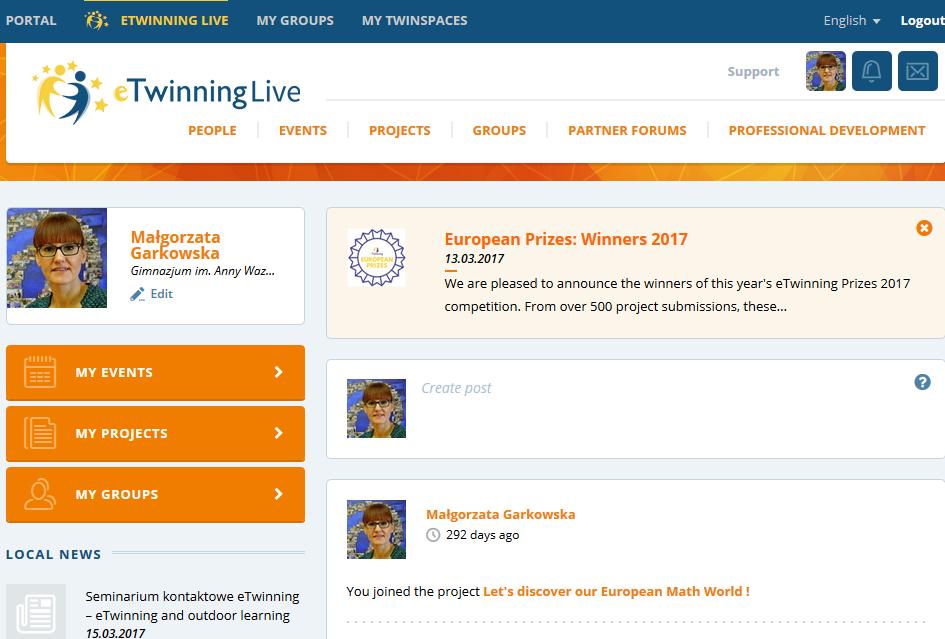Click the edit pencil icon
Image resolution: width=945 pixels, height=639 pixels.
[137, 294]
